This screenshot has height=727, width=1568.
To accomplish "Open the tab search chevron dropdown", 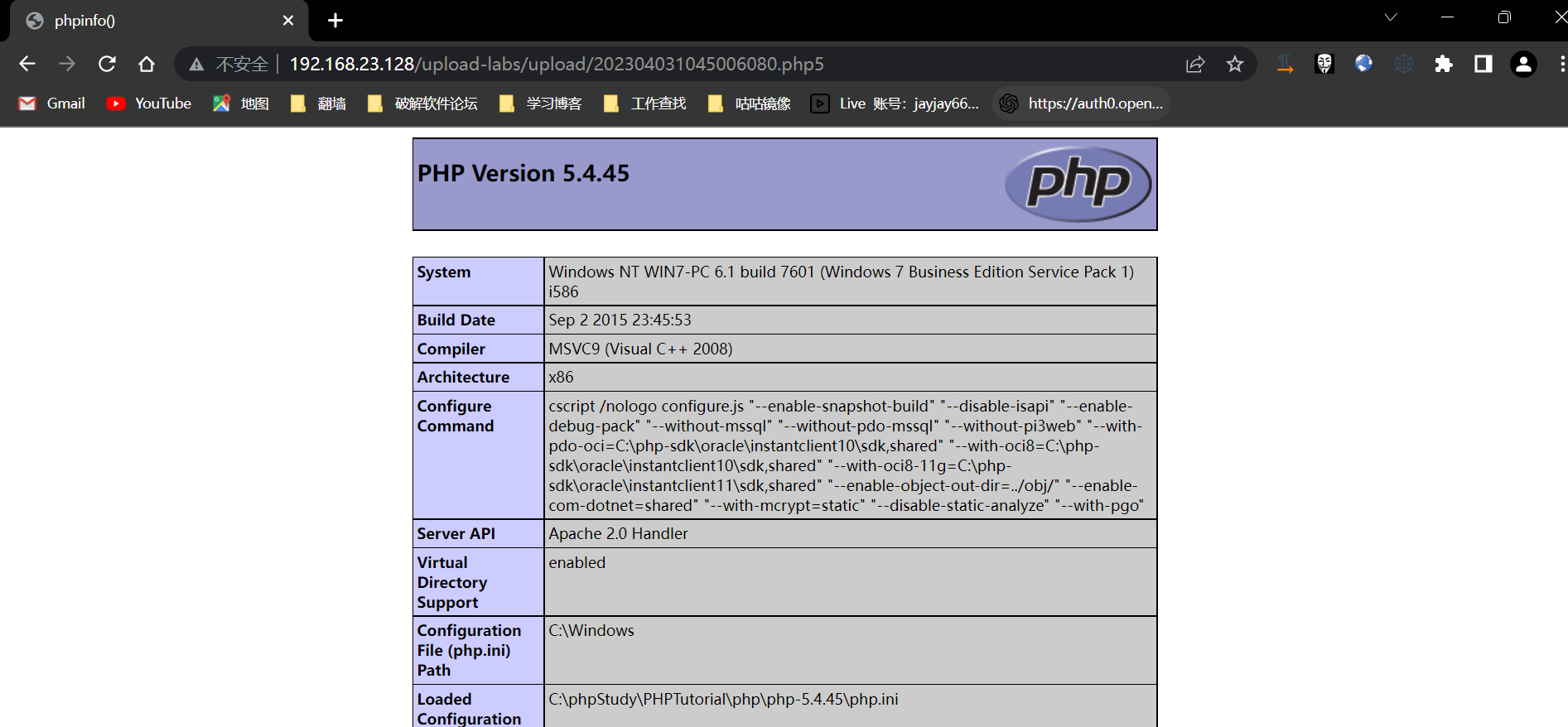I will click(1391, 17).
